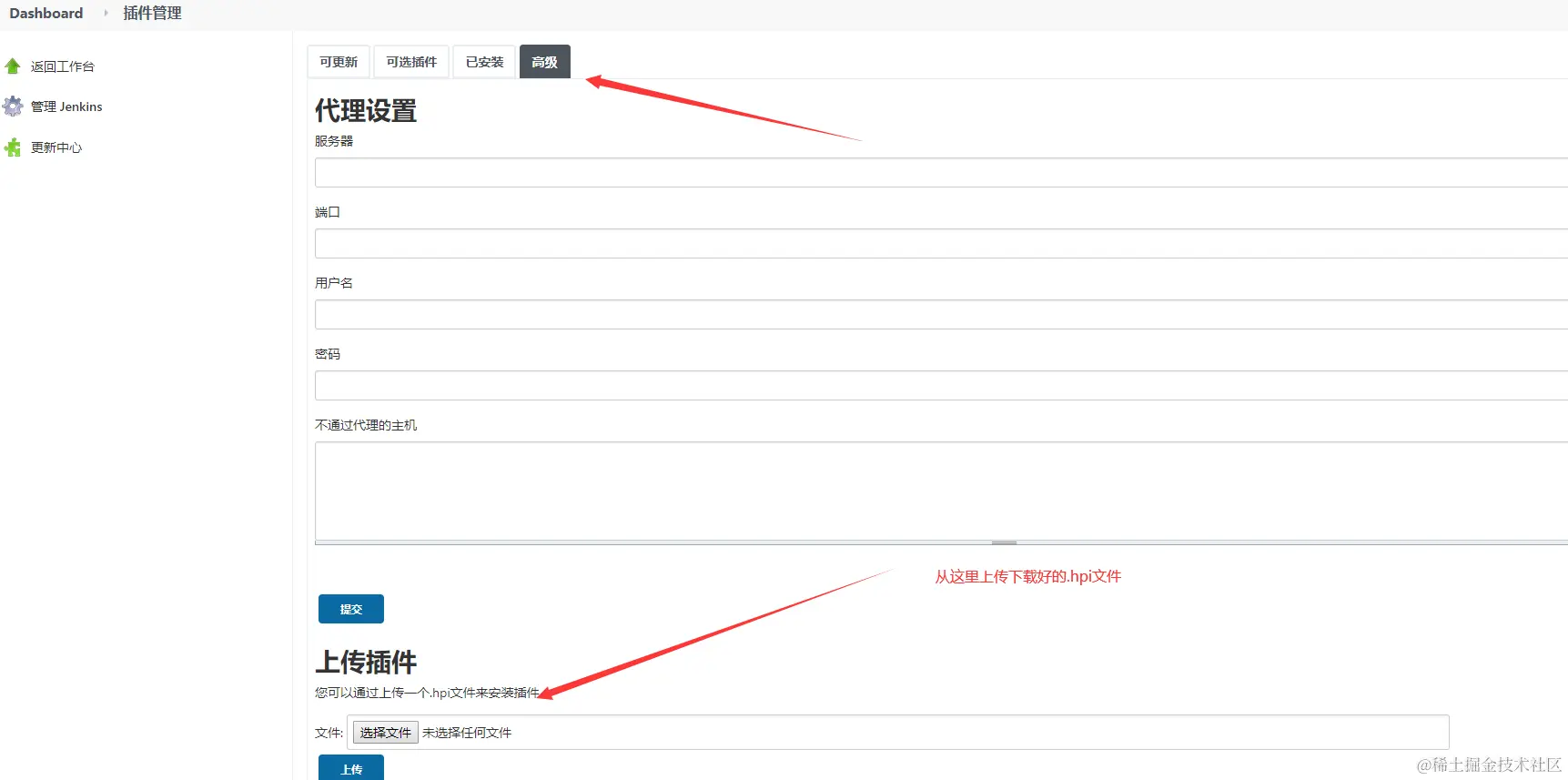The width and height of the screenshot is (1568, 780).
Task: Click the 您可以通过上传一个.hpi文件来安装插件 description text
Action: tap(427, 693)
